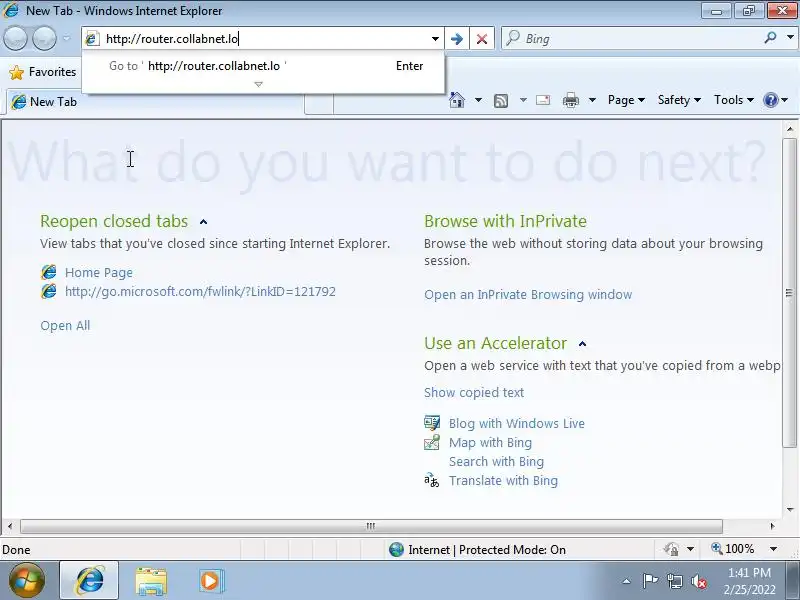Screen dimensions: 800x600
Task: Open the zoom level dropdown arrow
Action: coord(773,549)
